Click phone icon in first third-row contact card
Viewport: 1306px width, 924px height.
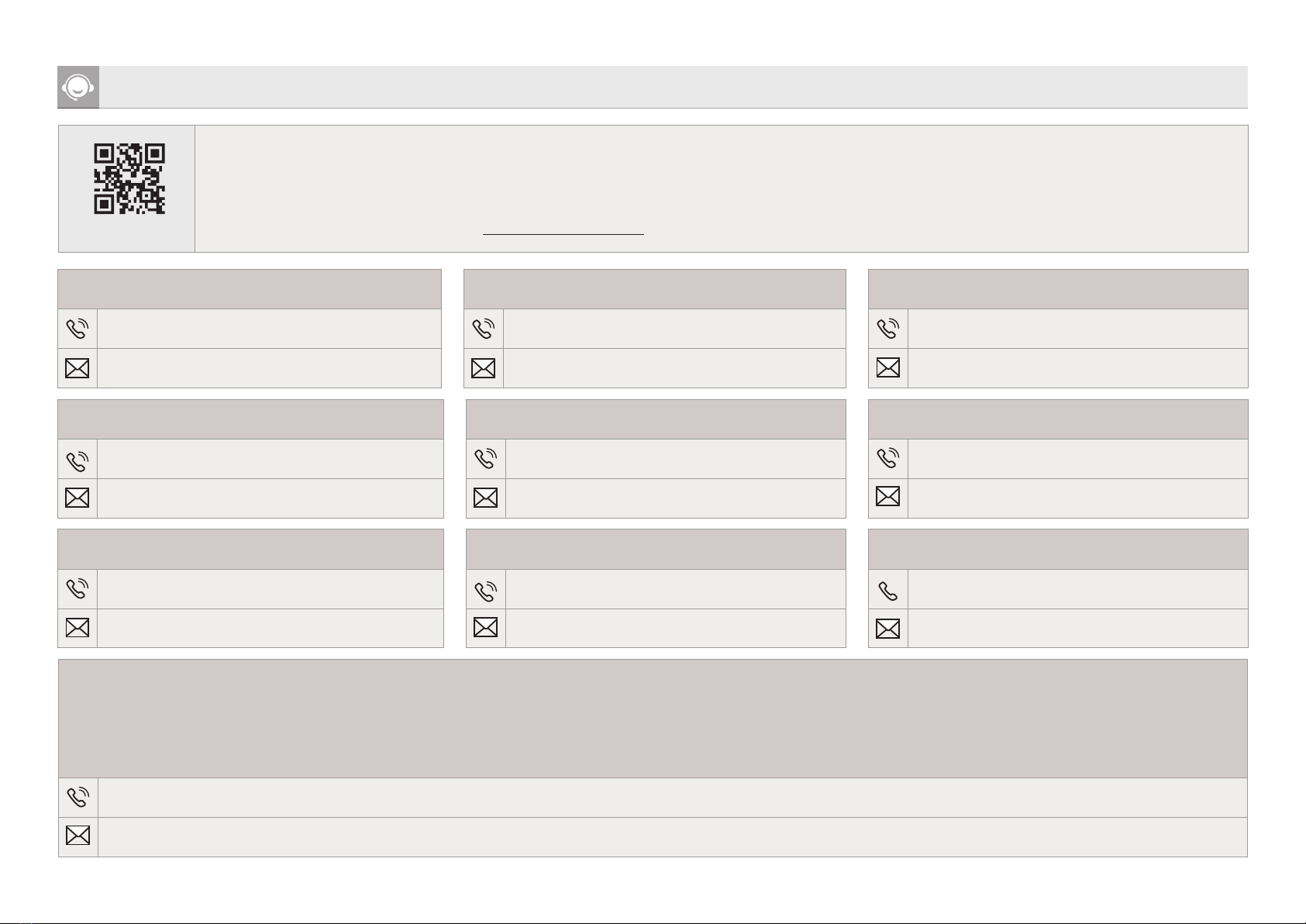click(78, 589)
